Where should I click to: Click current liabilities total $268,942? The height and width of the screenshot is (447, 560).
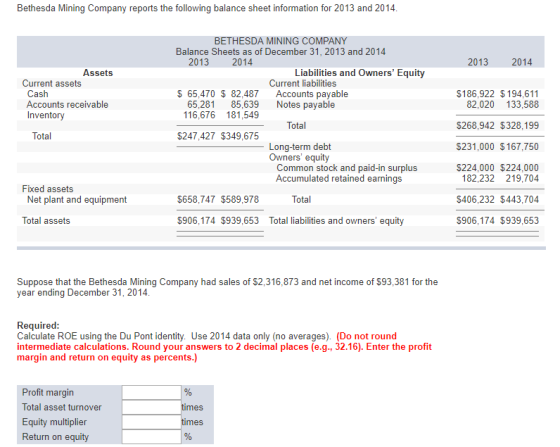[x=475, y=126]
